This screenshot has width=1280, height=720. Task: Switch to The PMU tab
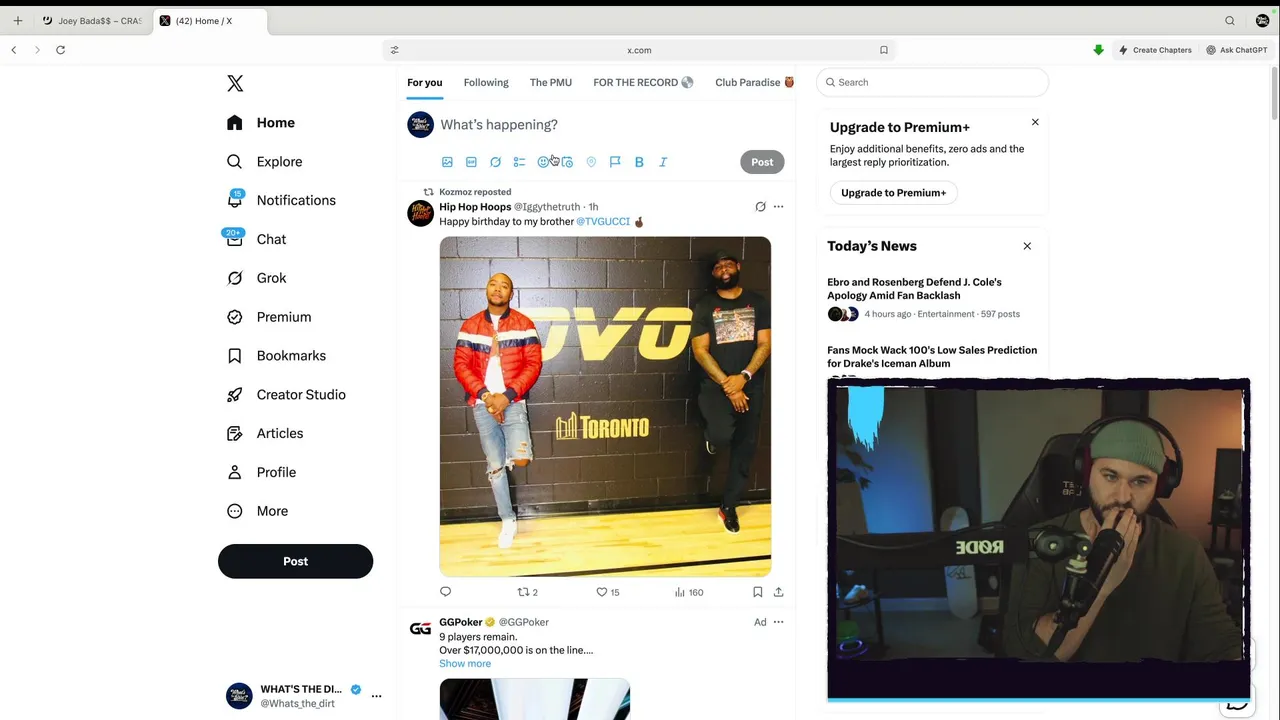[x=551, y=82]
